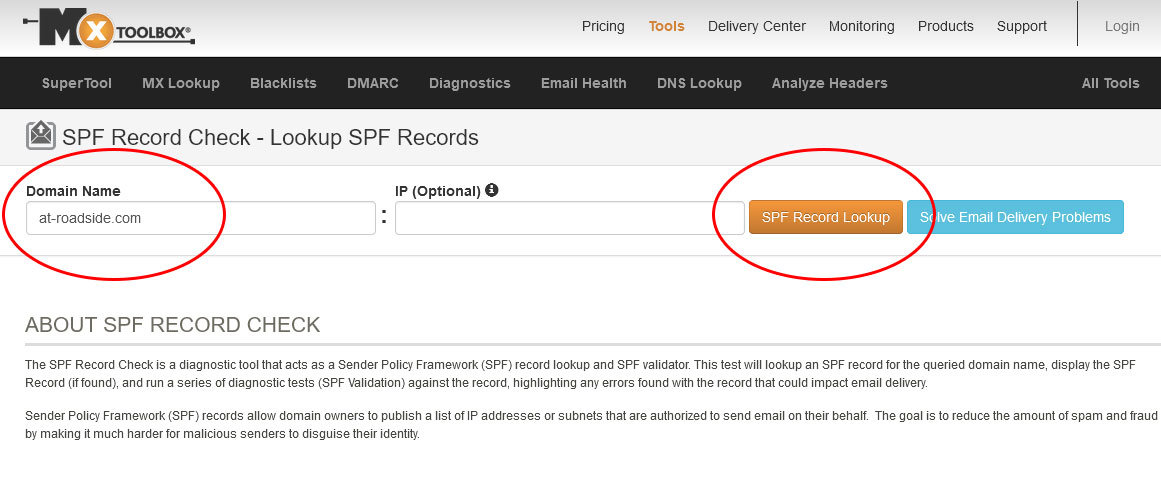The image size is (1161, 503).
Task: Open Analyze Headers
Action: click(829, 83)
